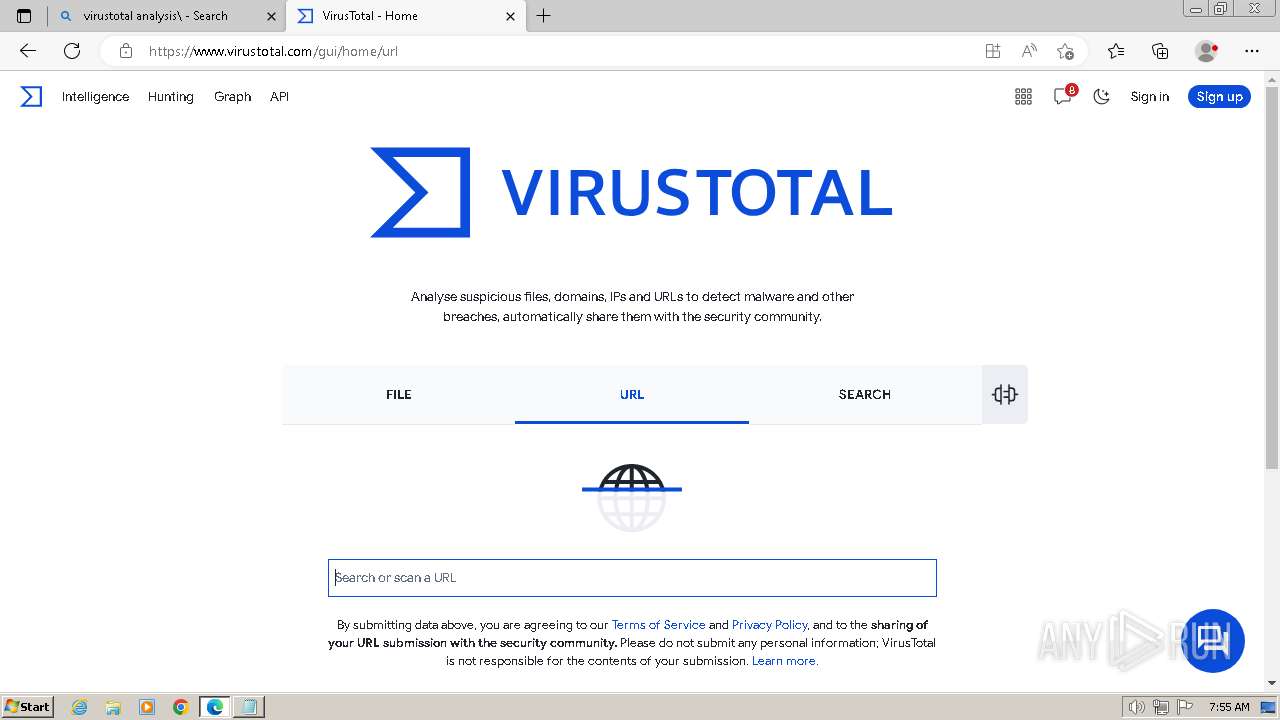Open the API scripts icon beside the Search tab
This screenshot has height=720, width=1280.
click(1004, 394)
